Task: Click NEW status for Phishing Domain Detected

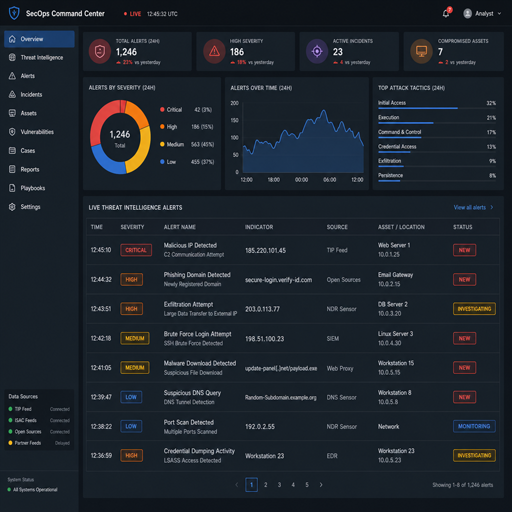Action: click(464, 279)
